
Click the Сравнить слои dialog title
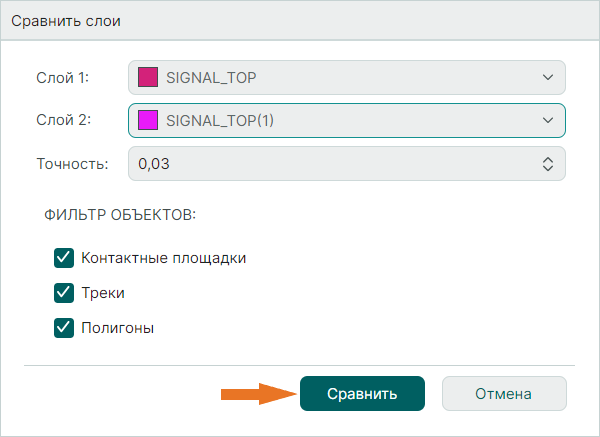[66, 22]
